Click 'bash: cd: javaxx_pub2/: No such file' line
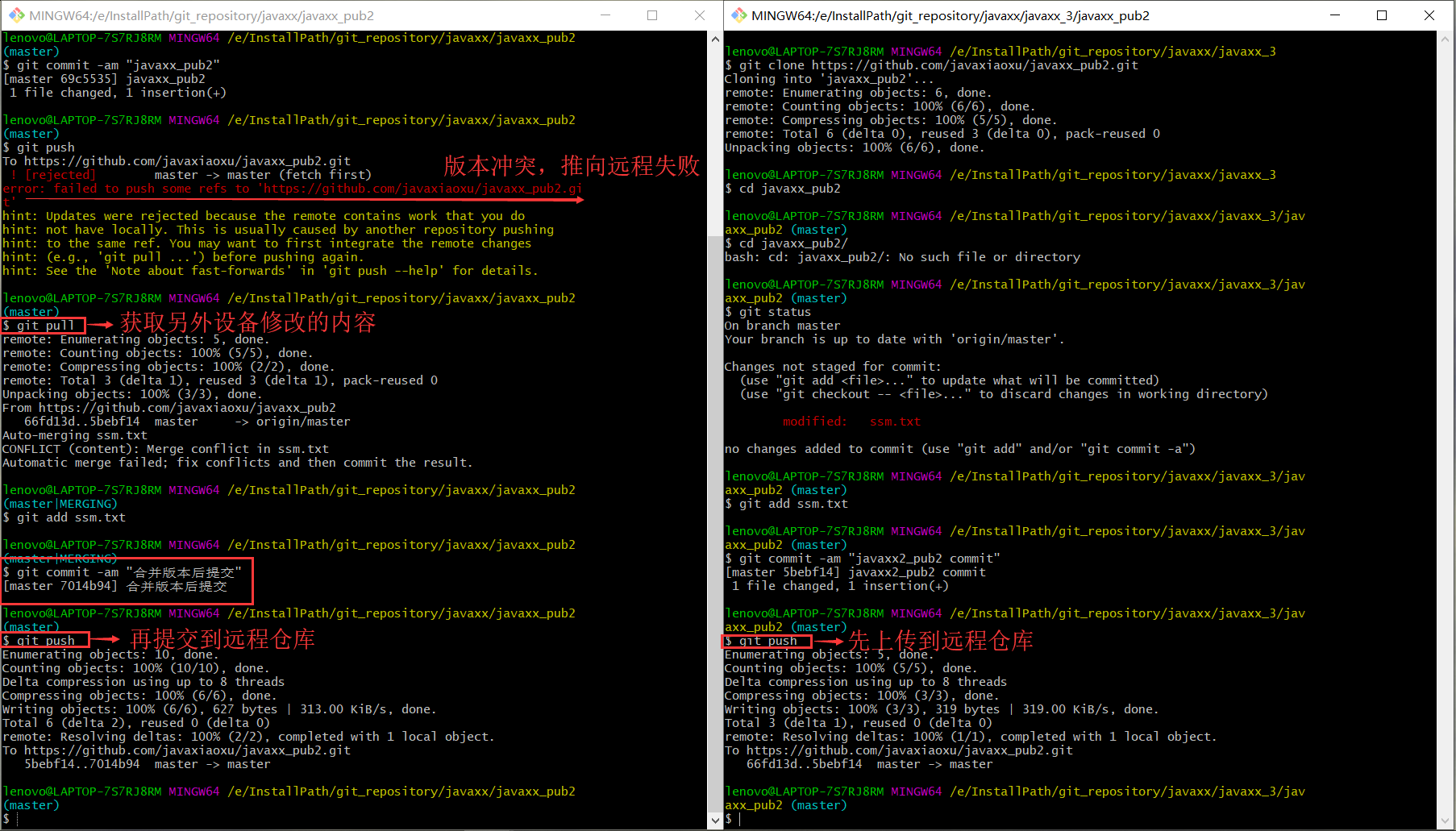This screenshot has height=831, width=1456. pyautogui.click(x=903, y=257)
